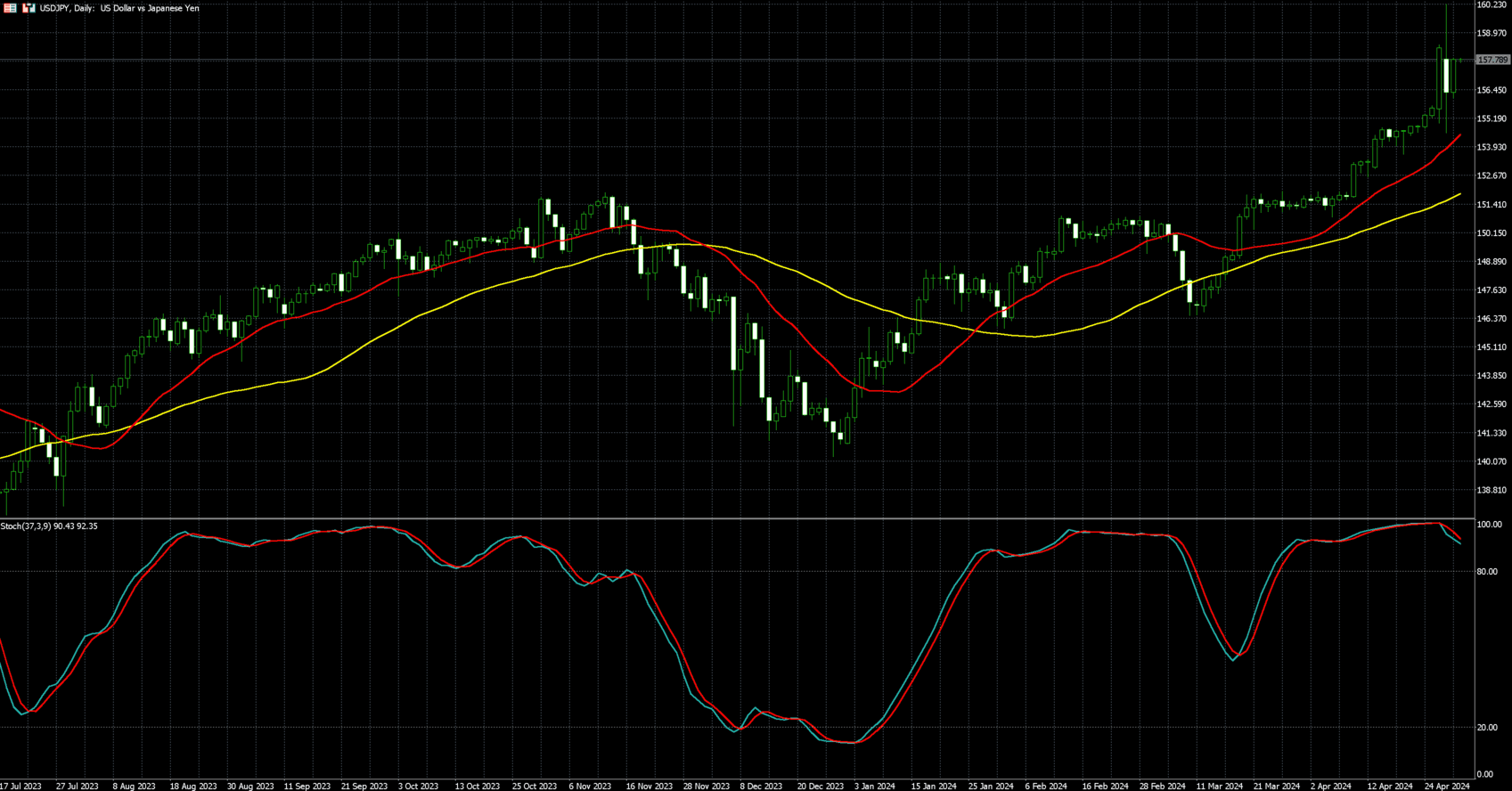Click the 17 Jul 2023 date label

click(20, 786)
